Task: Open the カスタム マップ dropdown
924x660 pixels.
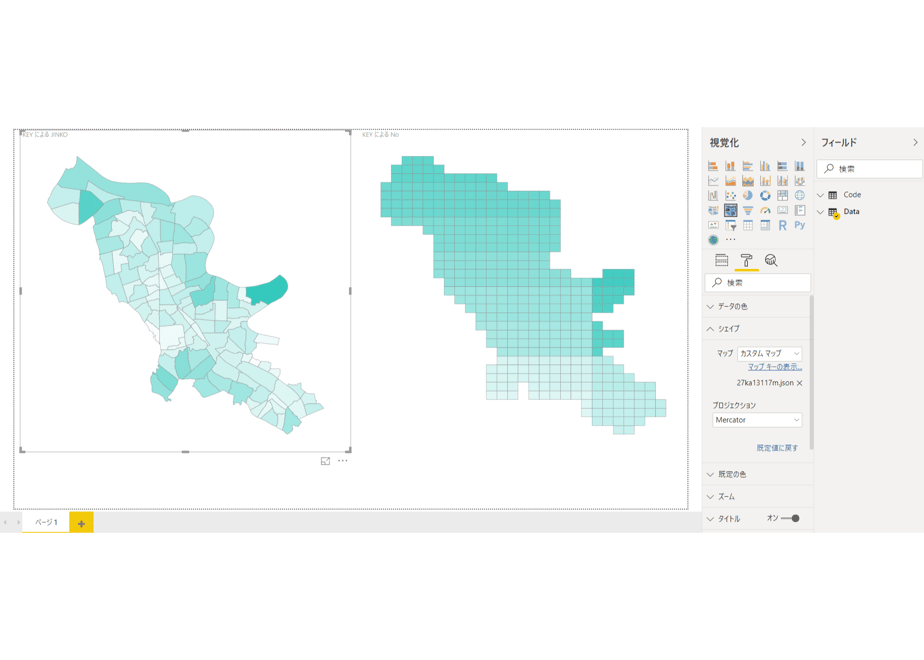Action: click(x=770, y=354)
